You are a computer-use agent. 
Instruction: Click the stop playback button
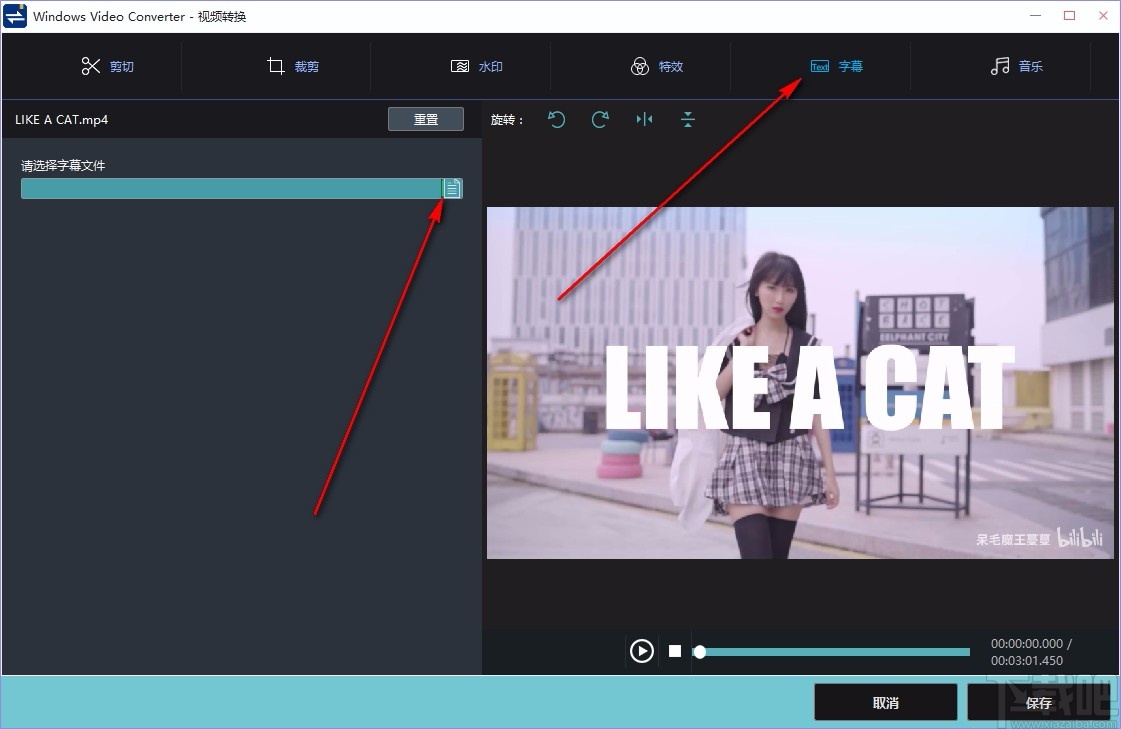tap(674, 650)
